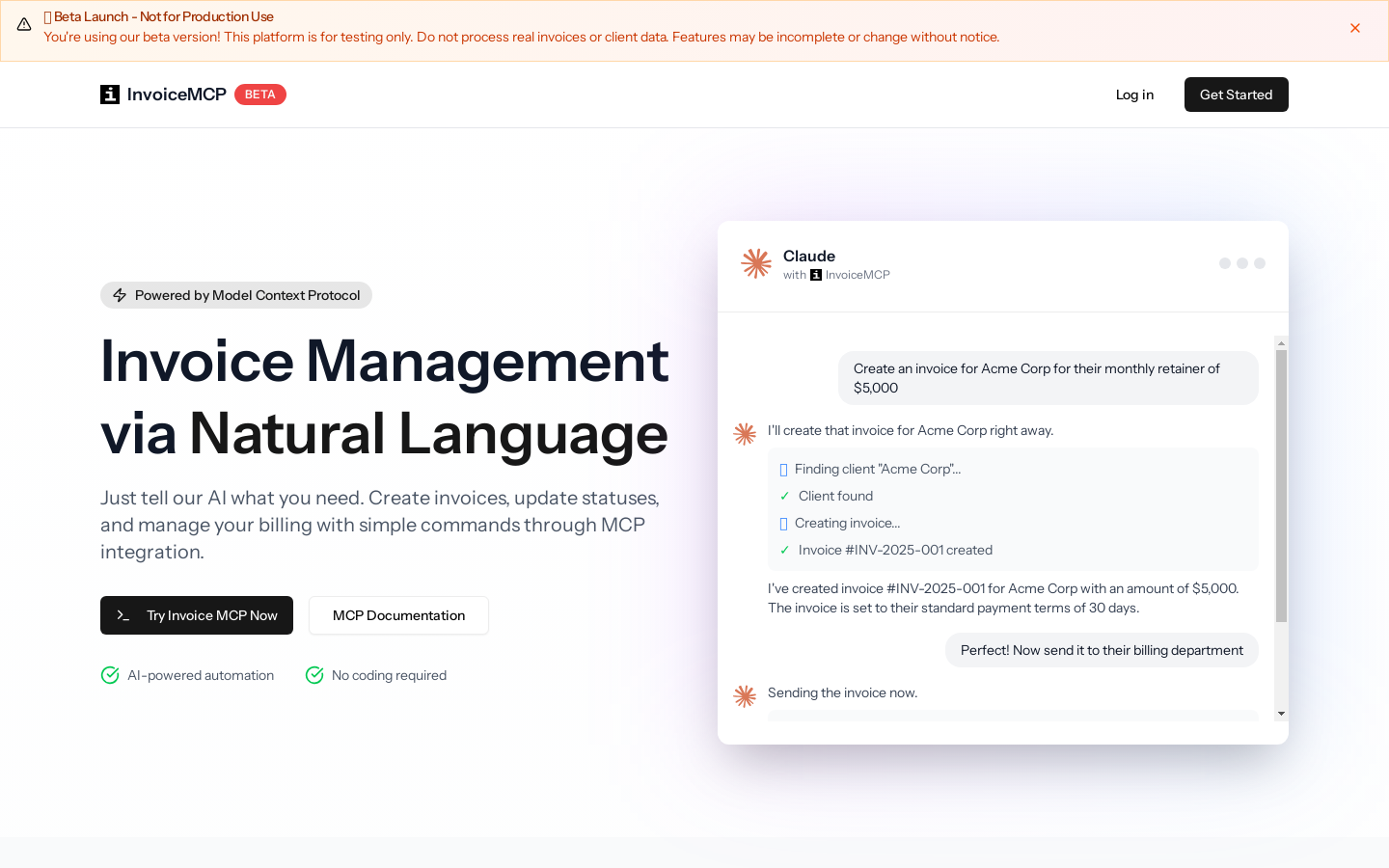The height and width of the screenshot is (868, 1389).
Task: Click 'I've created invoice' summary paragraph
Action: tap(1003, 598)
